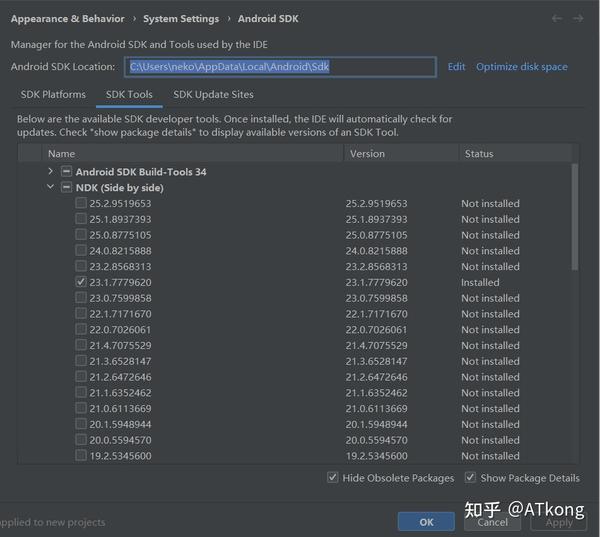This screenshot has width=600, height=537.
Task: Select the SDK Tools tab
Action: click(129, 95)
